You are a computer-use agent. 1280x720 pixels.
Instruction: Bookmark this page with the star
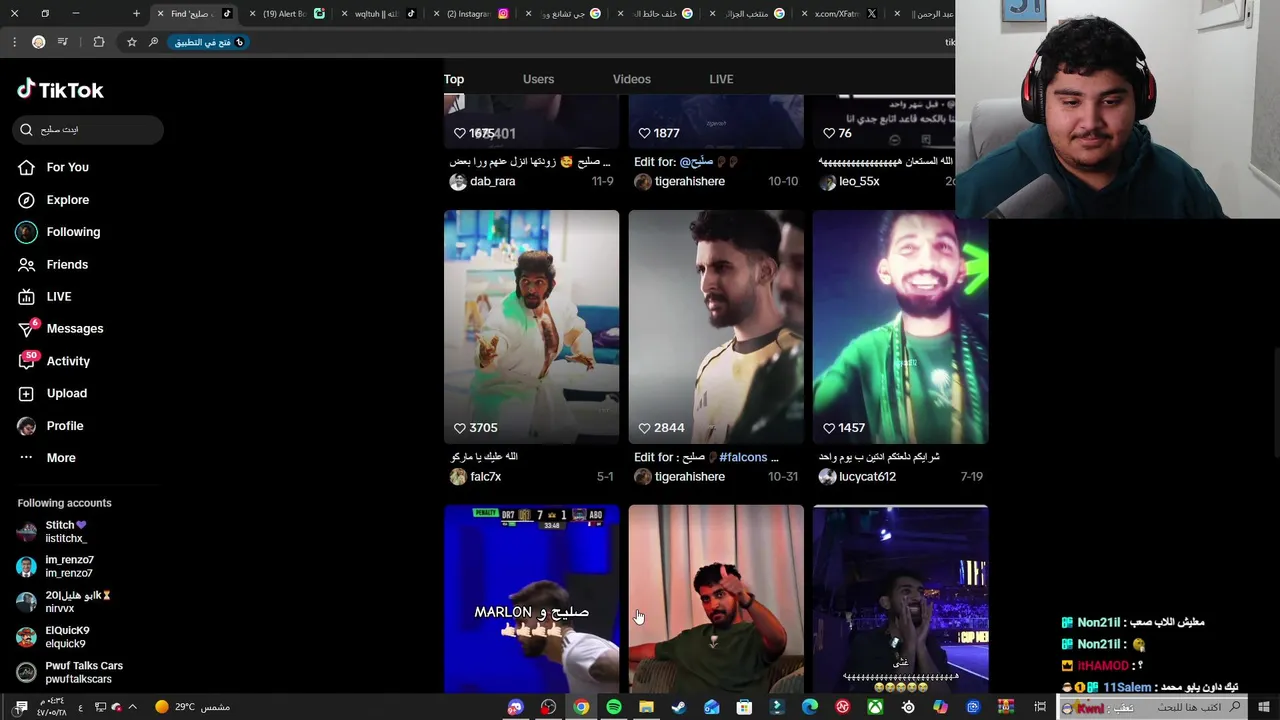pos(131,42)
